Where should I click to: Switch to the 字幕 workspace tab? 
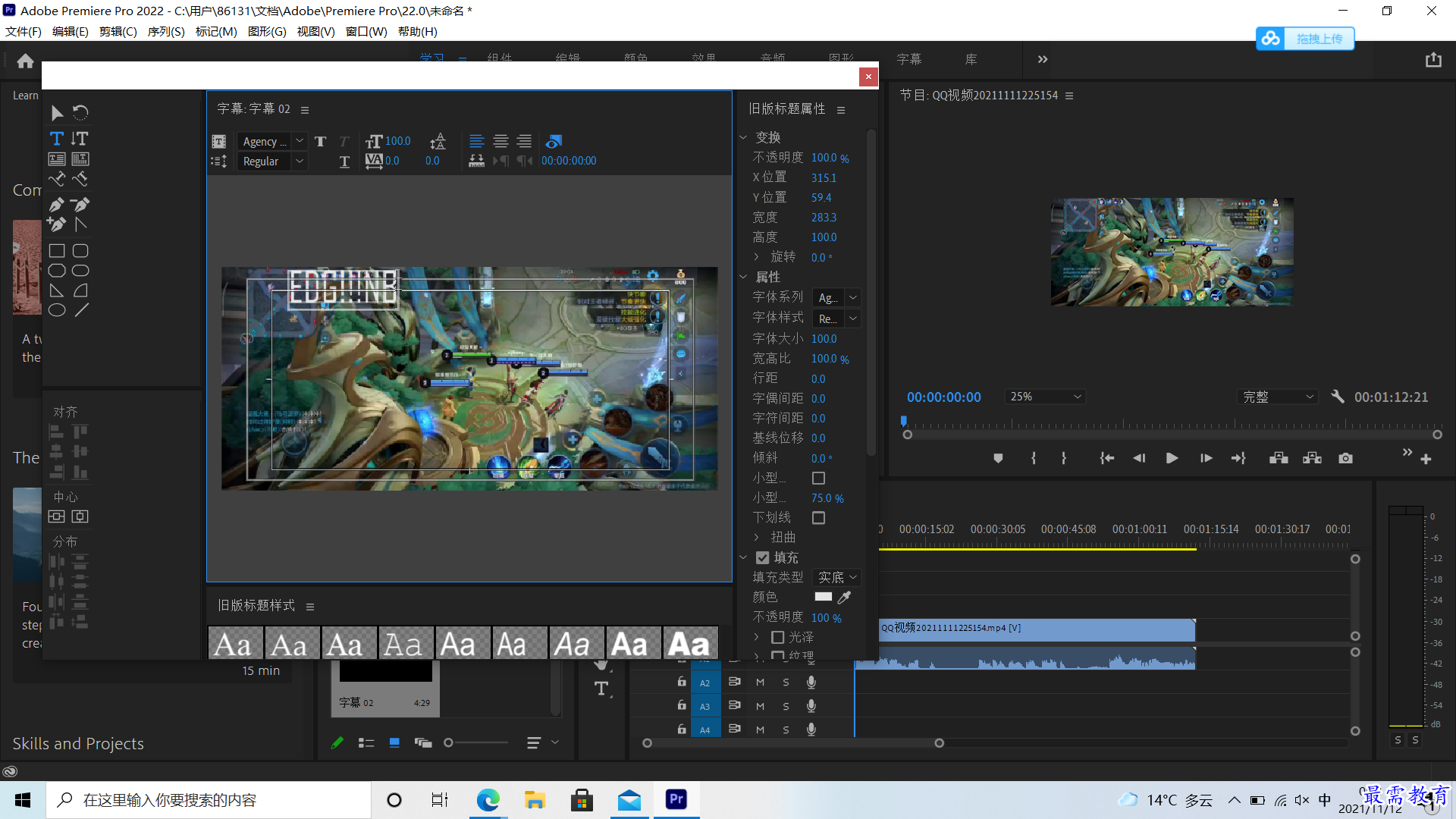point(908,59)
